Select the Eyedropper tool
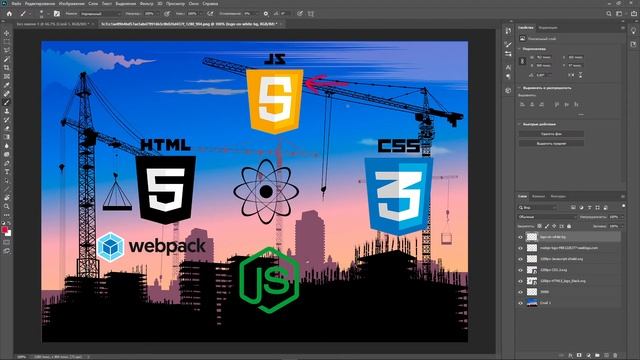Image resolution: width=640 pixels, height=360 pixels. [7, 85]
